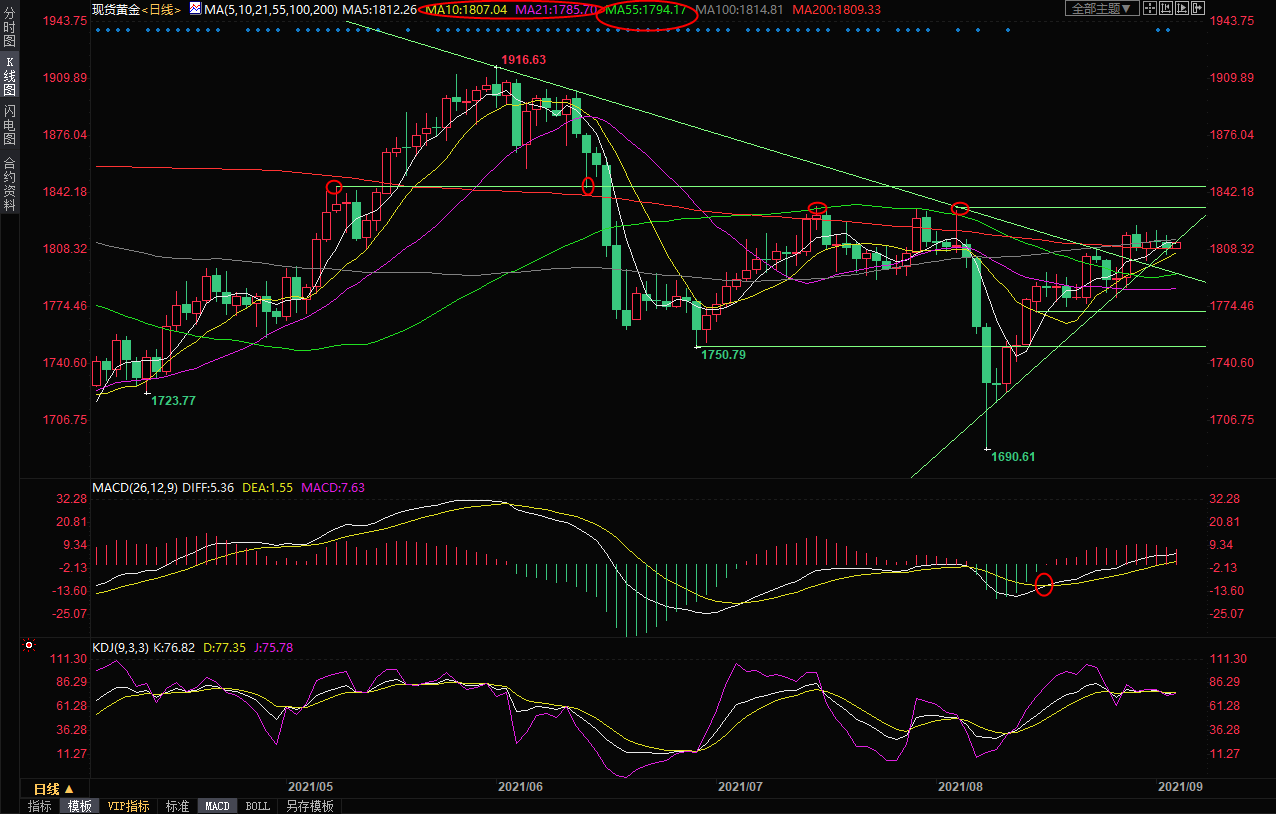Viewport: 1276px width, 814px height.
Task: Choose the BOLL template tab
Action: (257, 806)
